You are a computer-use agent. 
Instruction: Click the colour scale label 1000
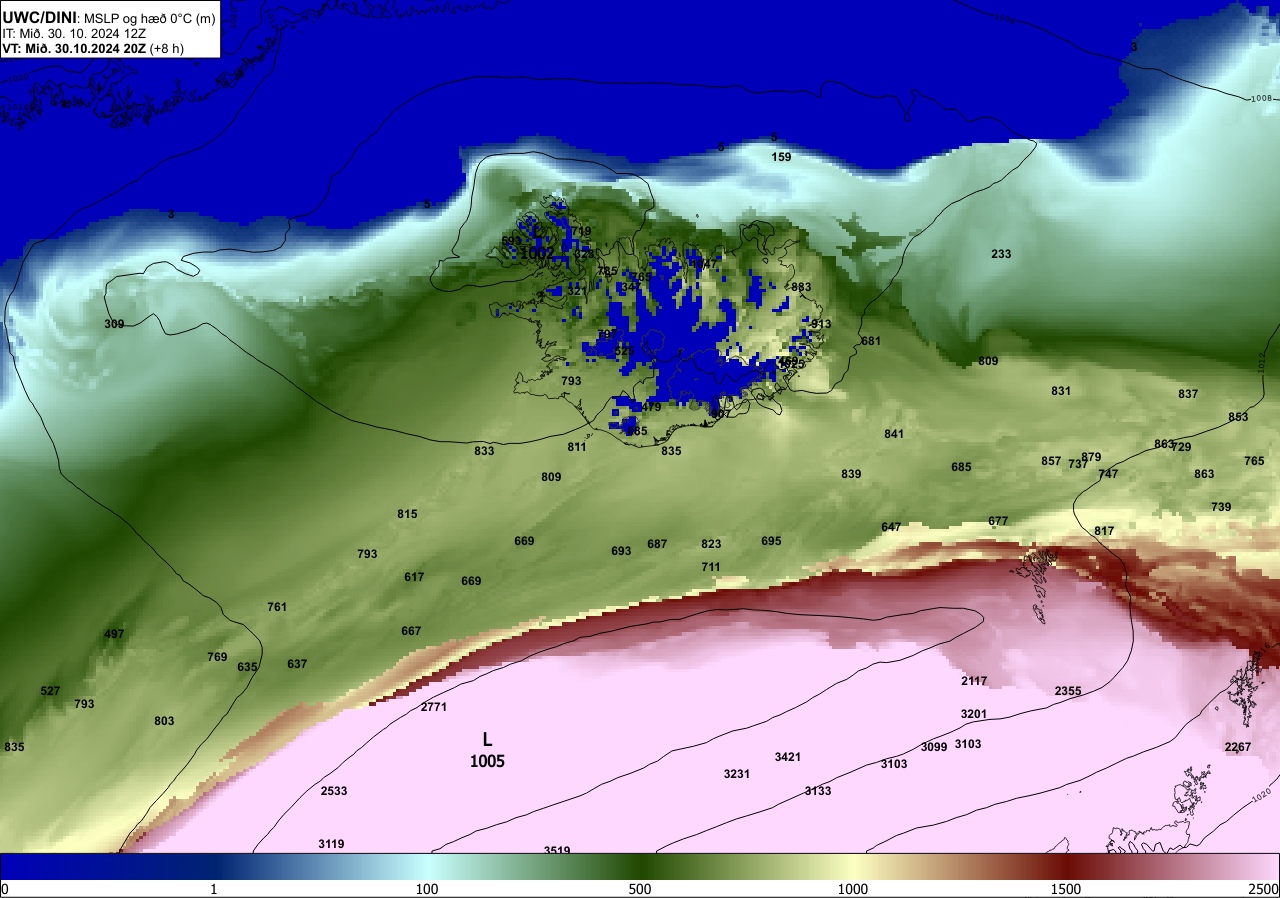click(853, 889)
